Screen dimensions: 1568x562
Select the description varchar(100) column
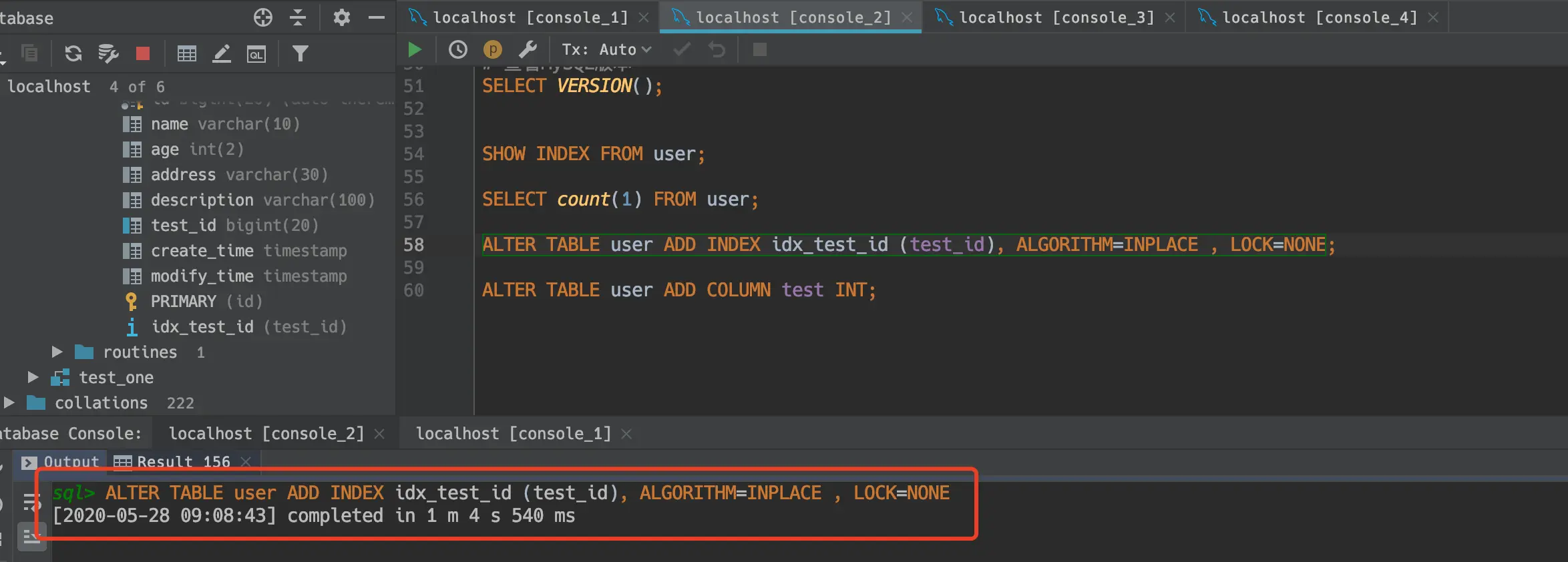pos(249,200)
